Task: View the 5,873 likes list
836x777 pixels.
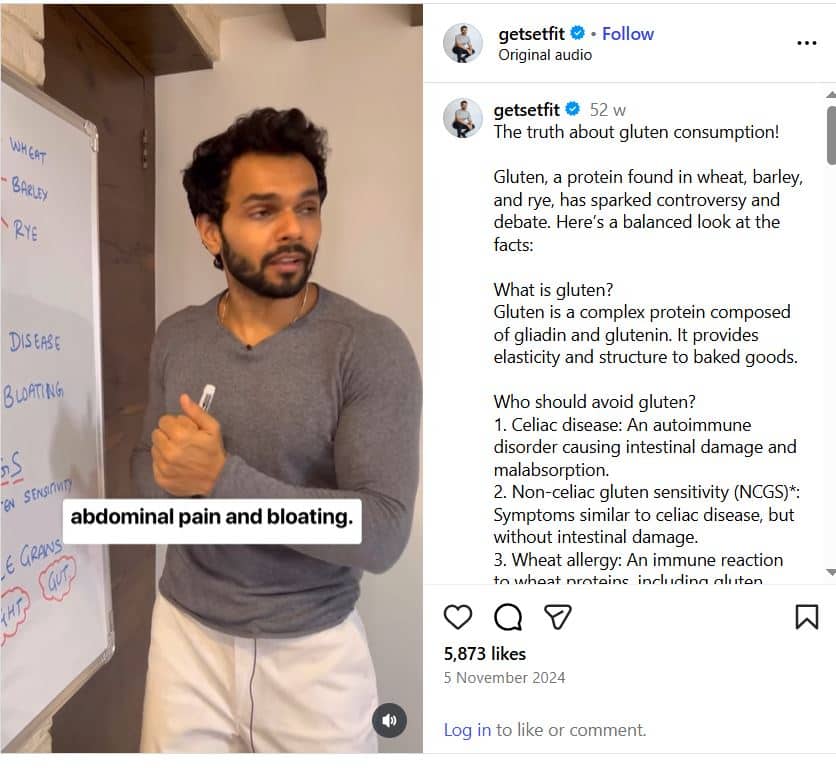Action: tap(485, 654)
